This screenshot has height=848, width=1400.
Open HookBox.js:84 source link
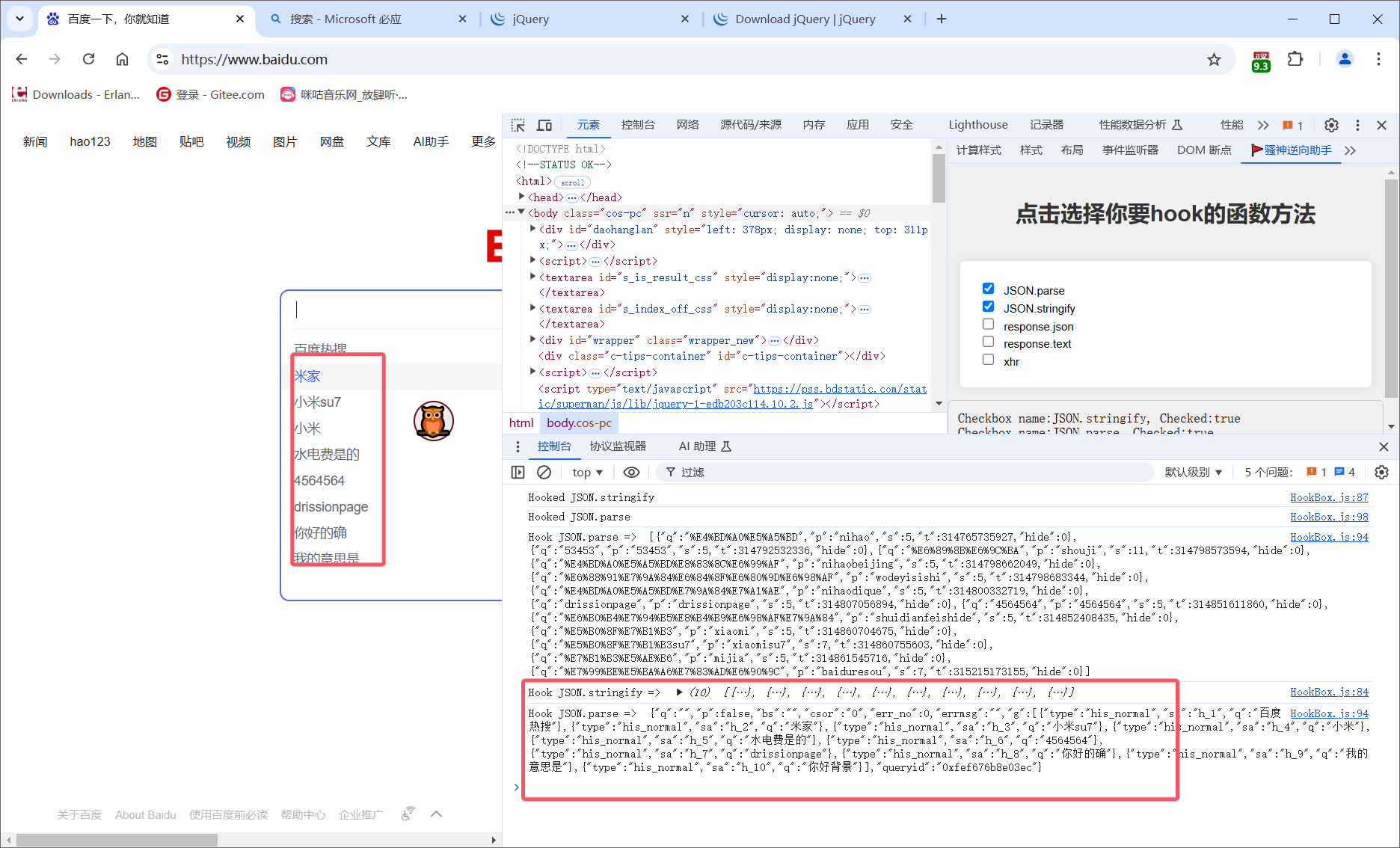pos(1329,692)
